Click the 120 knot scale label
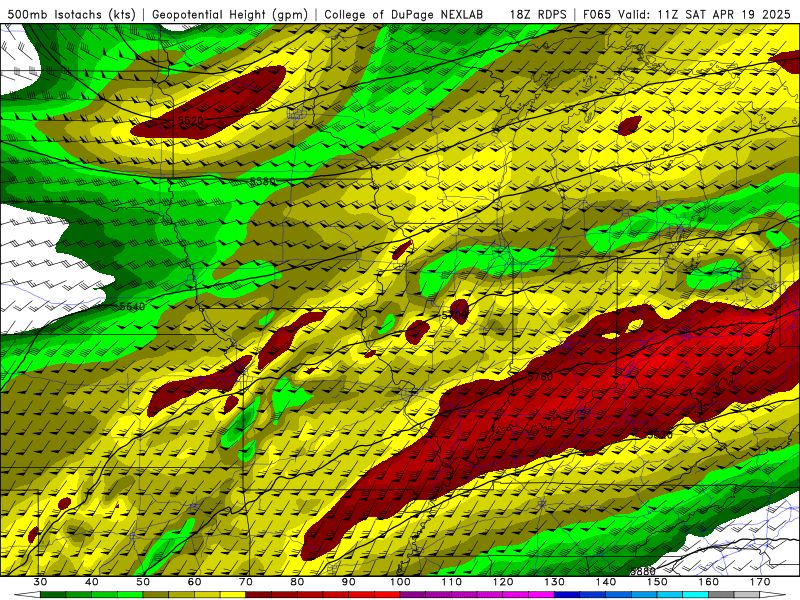Image resolution: width=800 pixels, height=600 pixels. tap(503, 582)
